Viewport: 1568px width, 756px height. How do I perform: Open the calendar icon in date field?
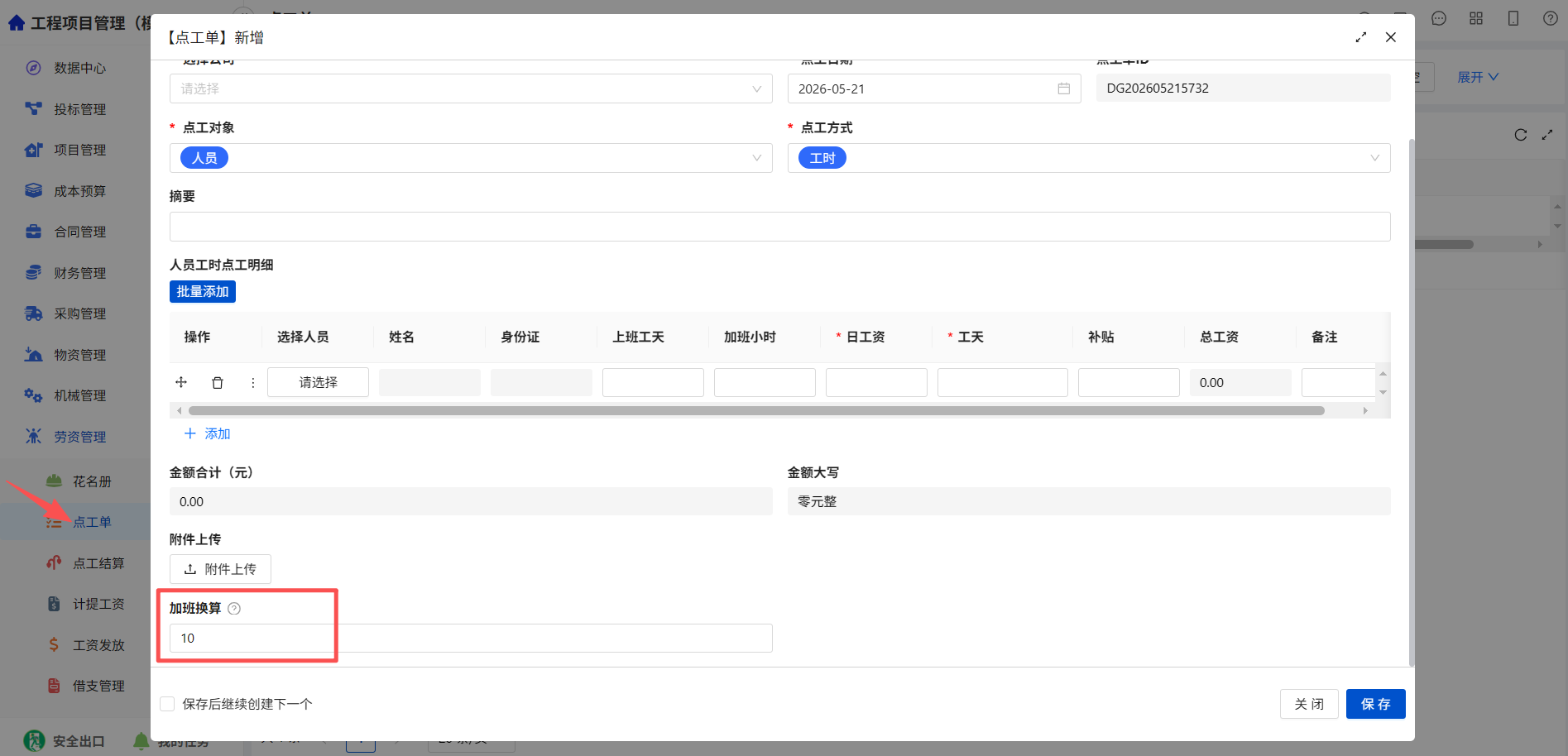coord(1063,89)
